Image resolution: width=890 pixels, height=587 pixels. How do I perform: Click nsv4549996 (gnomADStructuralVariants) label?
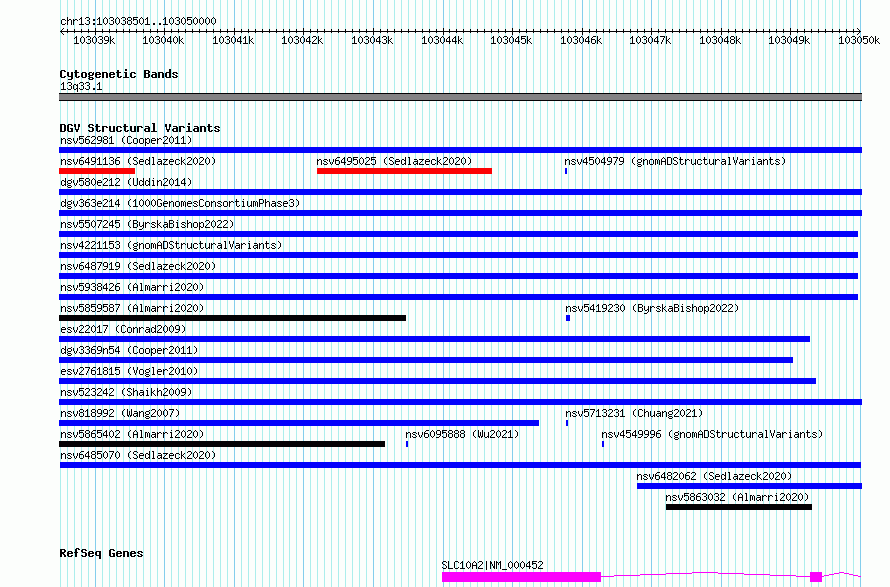(x=712, y=434)
